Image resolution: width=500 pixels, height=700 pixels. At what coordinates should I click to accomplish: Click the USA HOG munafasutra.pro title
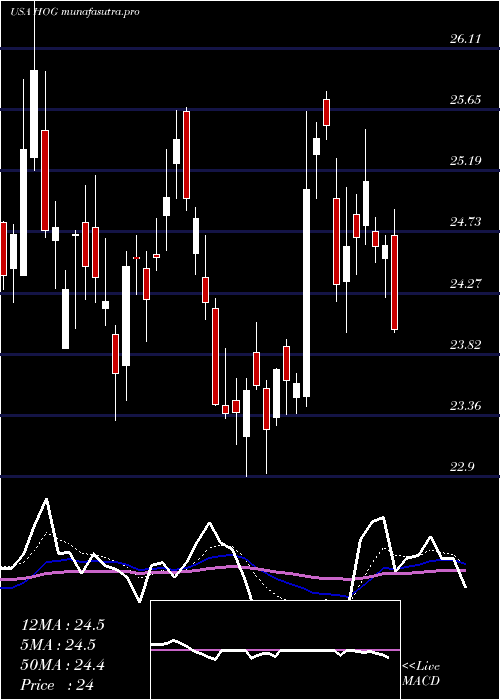tap(74, 12)
